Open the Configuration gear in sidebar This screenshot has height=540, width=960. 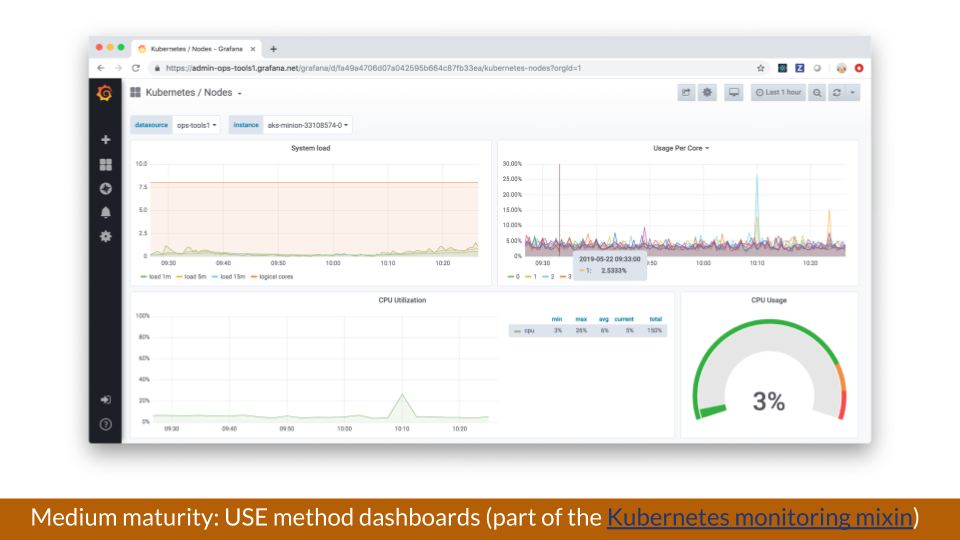coord(105,236)
